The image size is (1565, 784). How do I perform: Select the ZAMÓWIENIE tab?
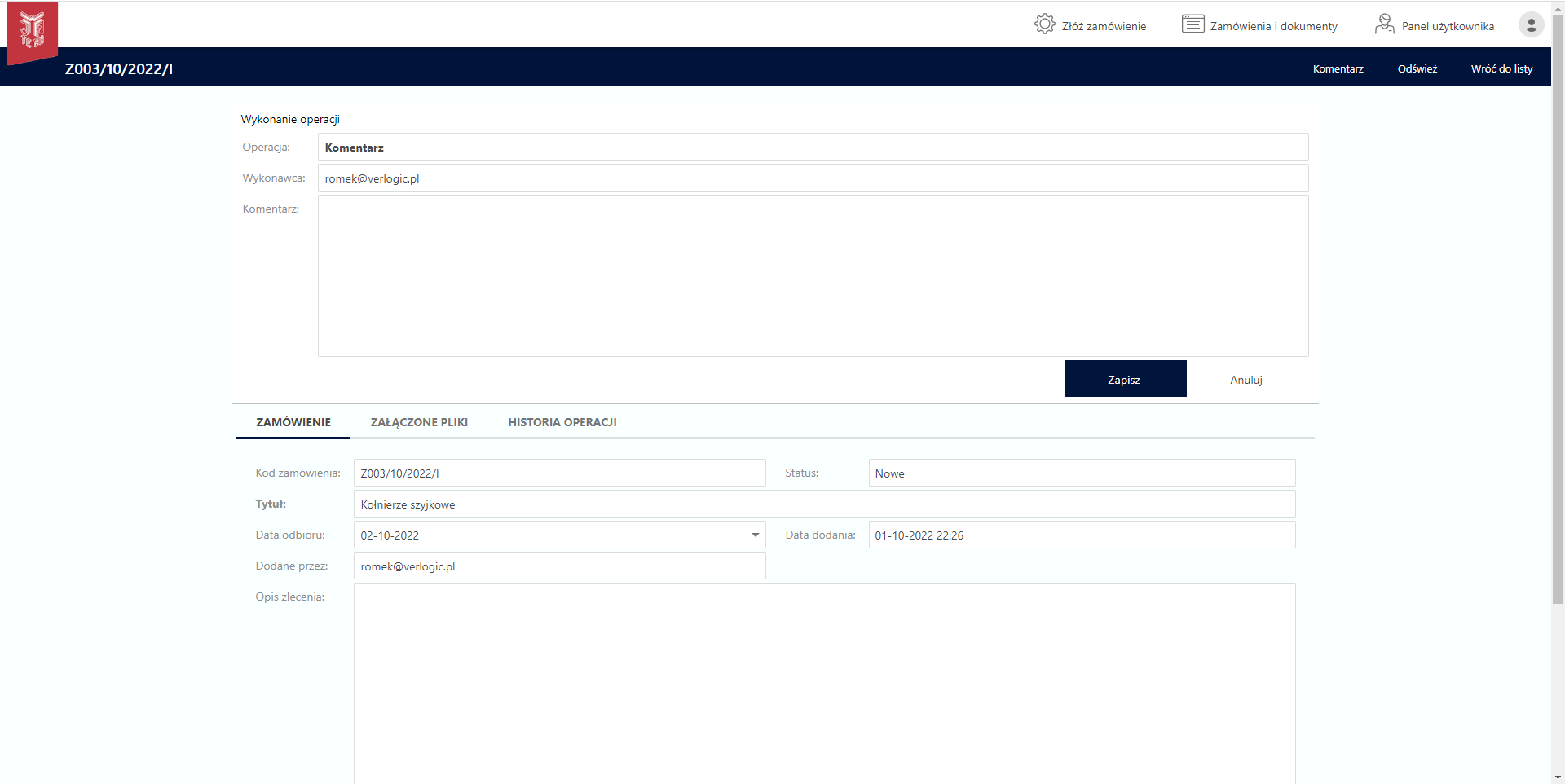[x=293, y=422]
